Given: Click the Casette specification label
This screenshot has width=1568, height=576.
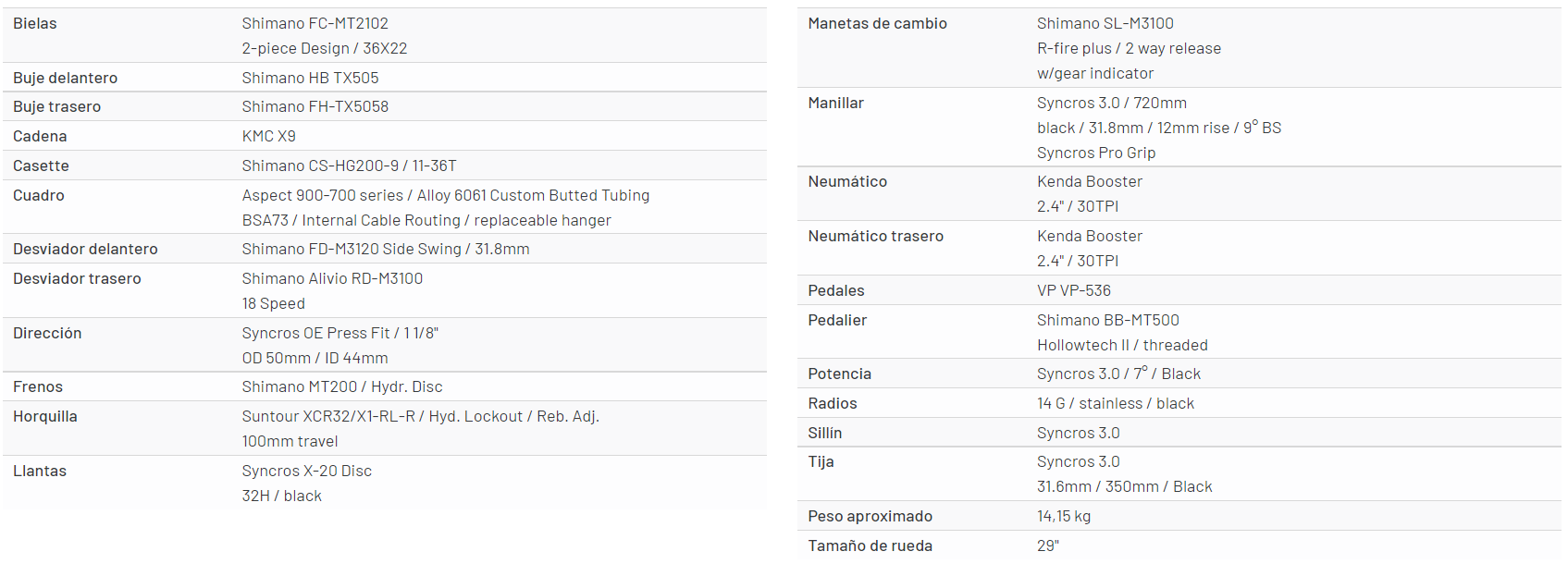Looking at the screenshot, I should click(41, 165).
